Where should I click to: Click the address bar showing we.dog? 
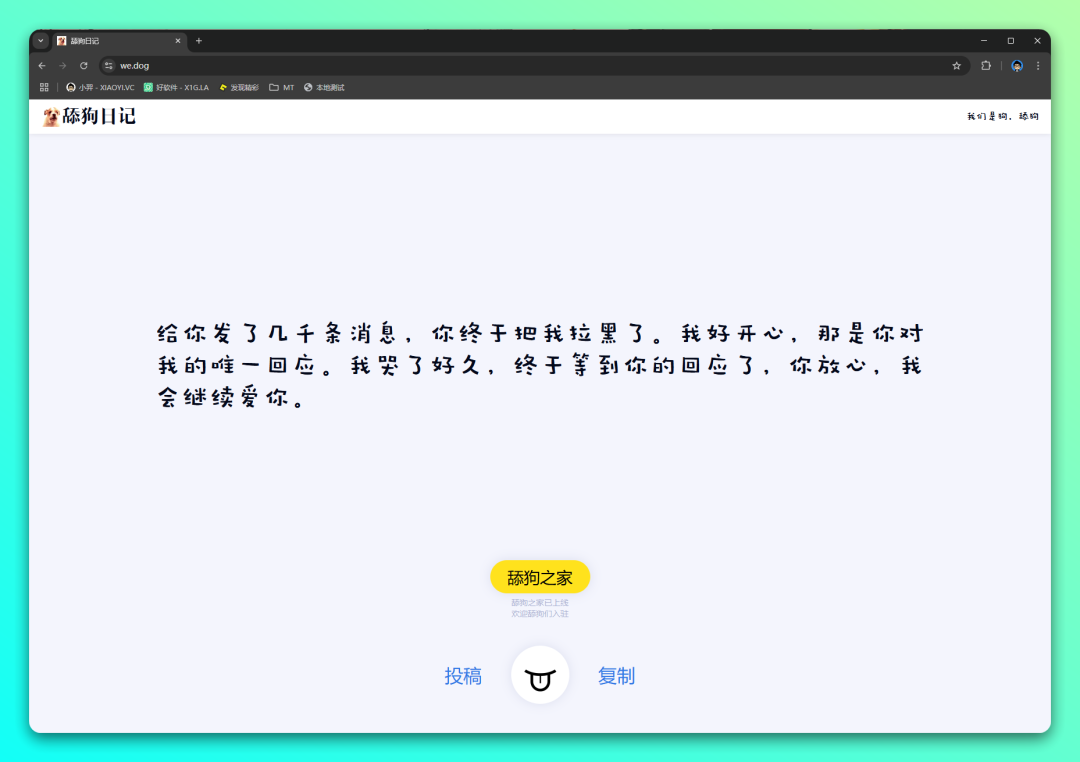click(534, 65)
